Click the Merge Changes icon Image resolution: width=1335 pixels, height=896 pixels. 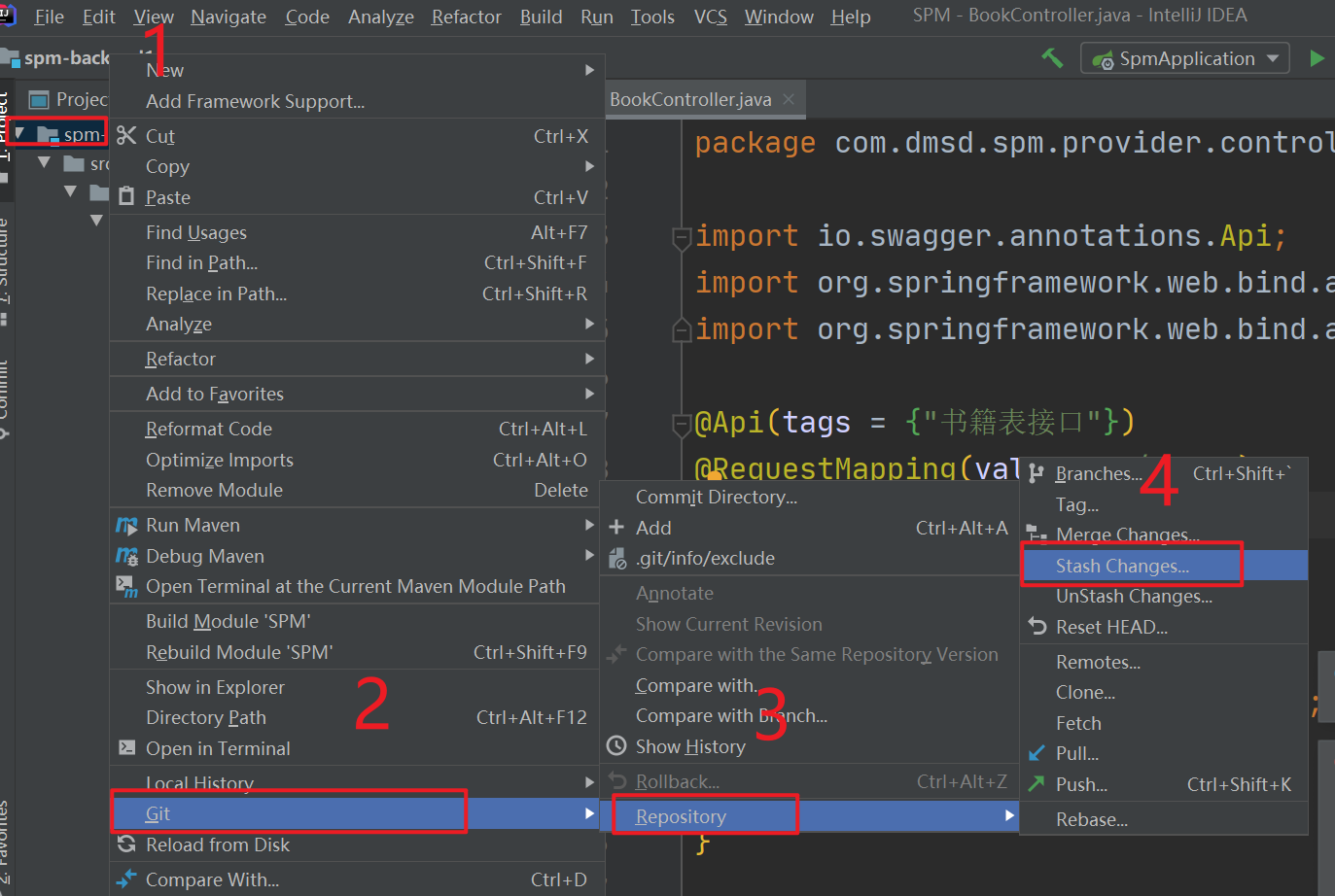click(1036, 533)
